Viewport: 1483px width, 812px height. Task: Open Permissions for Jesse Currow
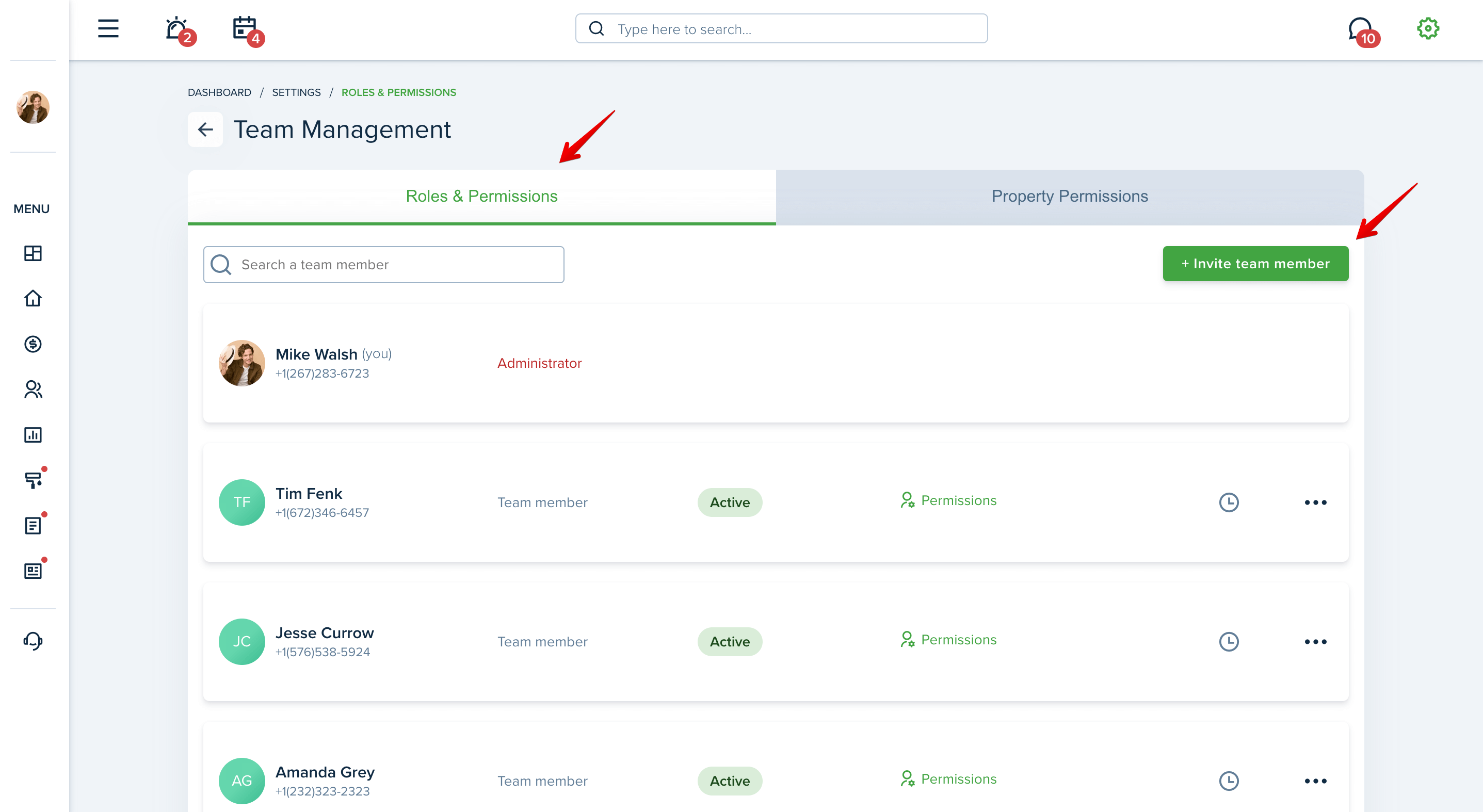[x=948, y=640]
